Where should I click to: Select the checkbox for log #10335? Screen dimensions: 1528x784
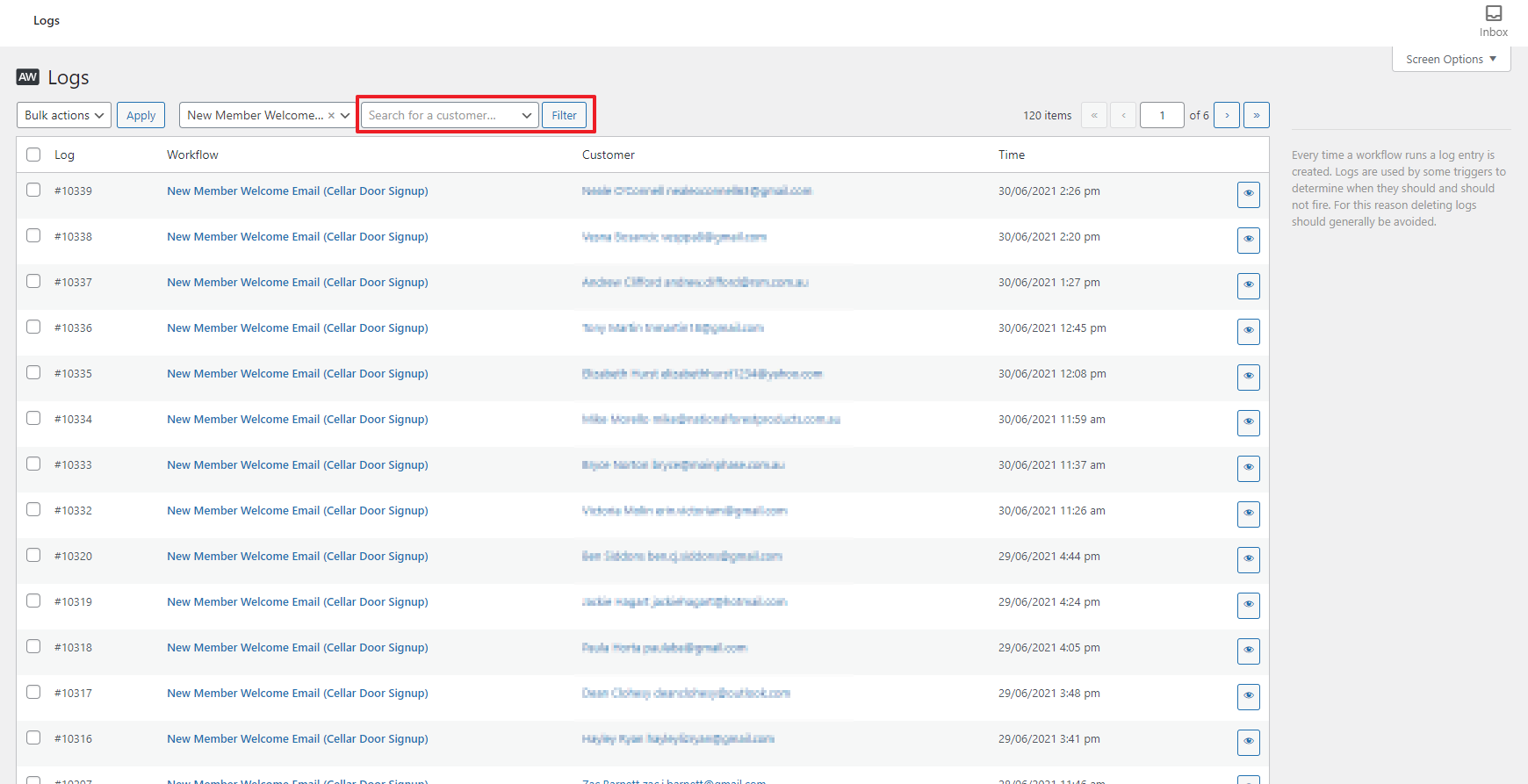[33, 372]
